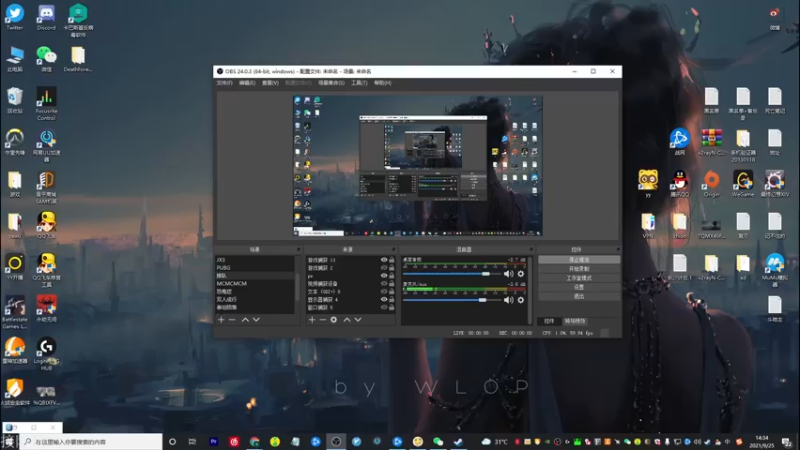Toggle visibility of window capture 5 source
The image size is (800, 450).
(384, 307)
